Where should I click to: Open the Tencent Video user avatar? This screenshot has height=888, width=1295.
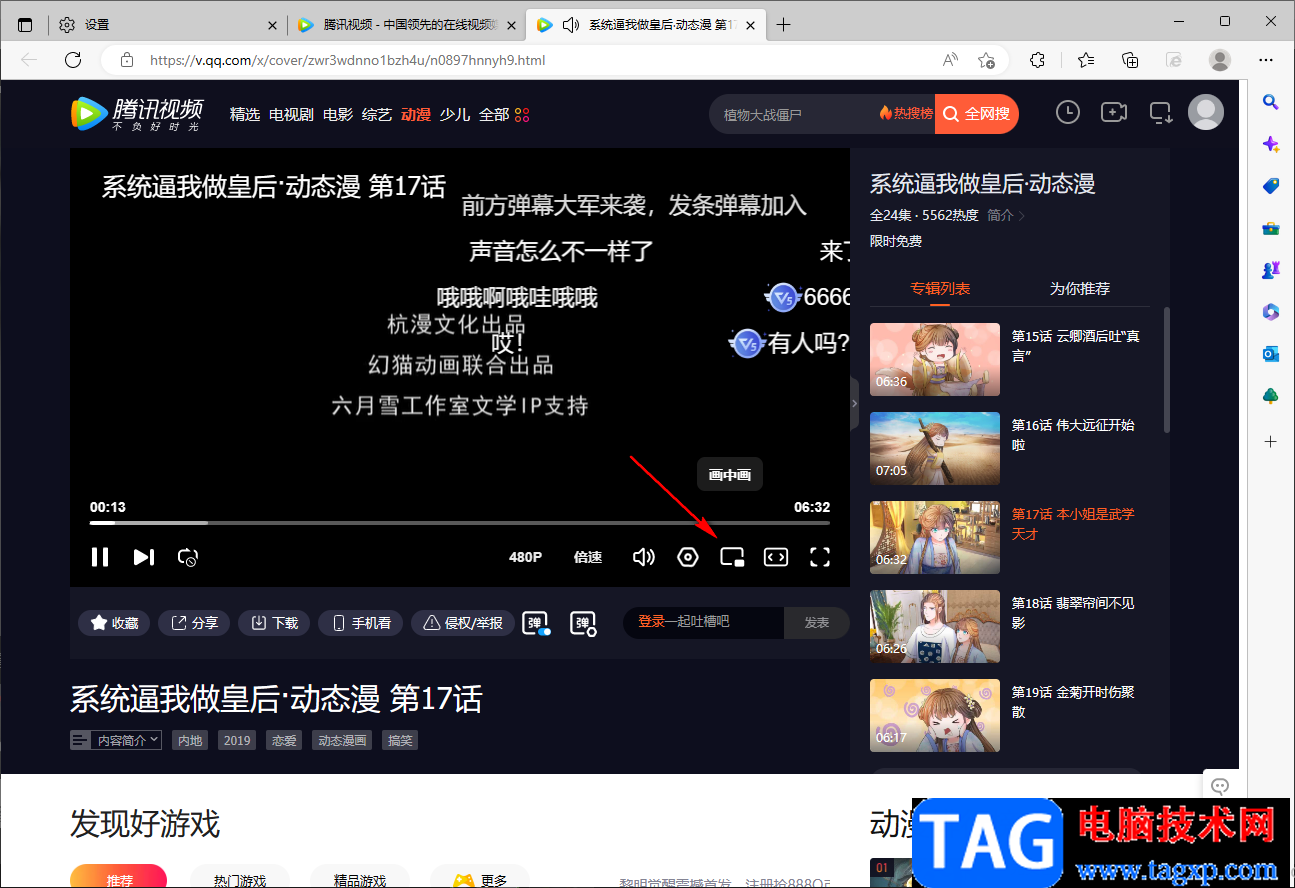[x=1206, y=112]
